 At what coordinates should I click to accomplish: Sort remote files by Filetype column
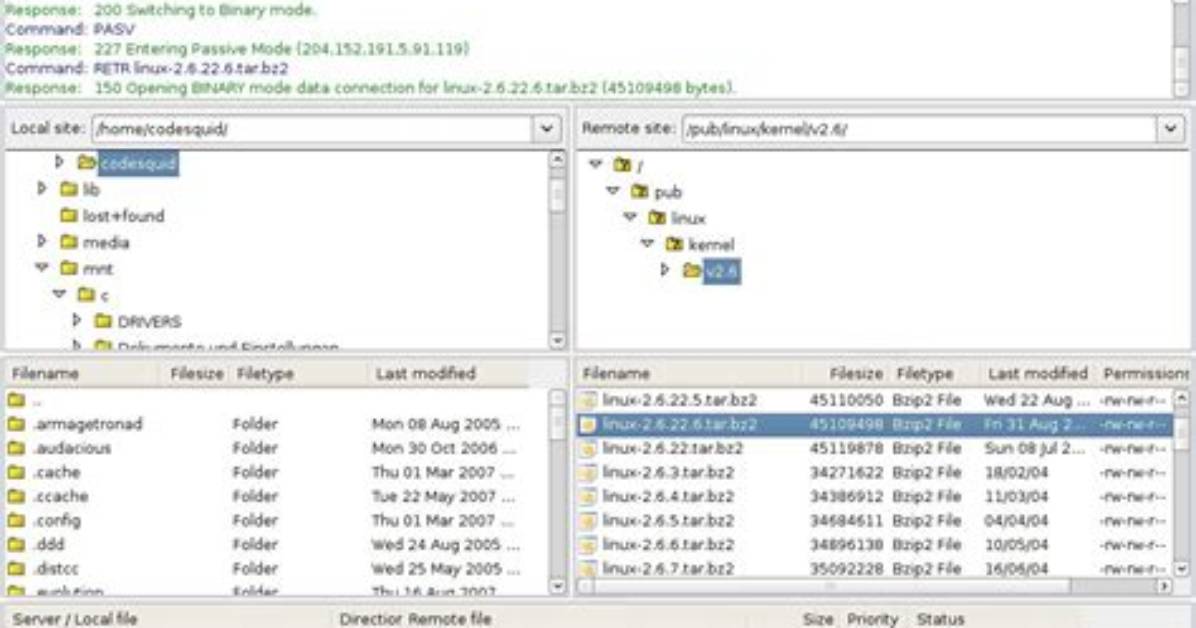point(934,374)
